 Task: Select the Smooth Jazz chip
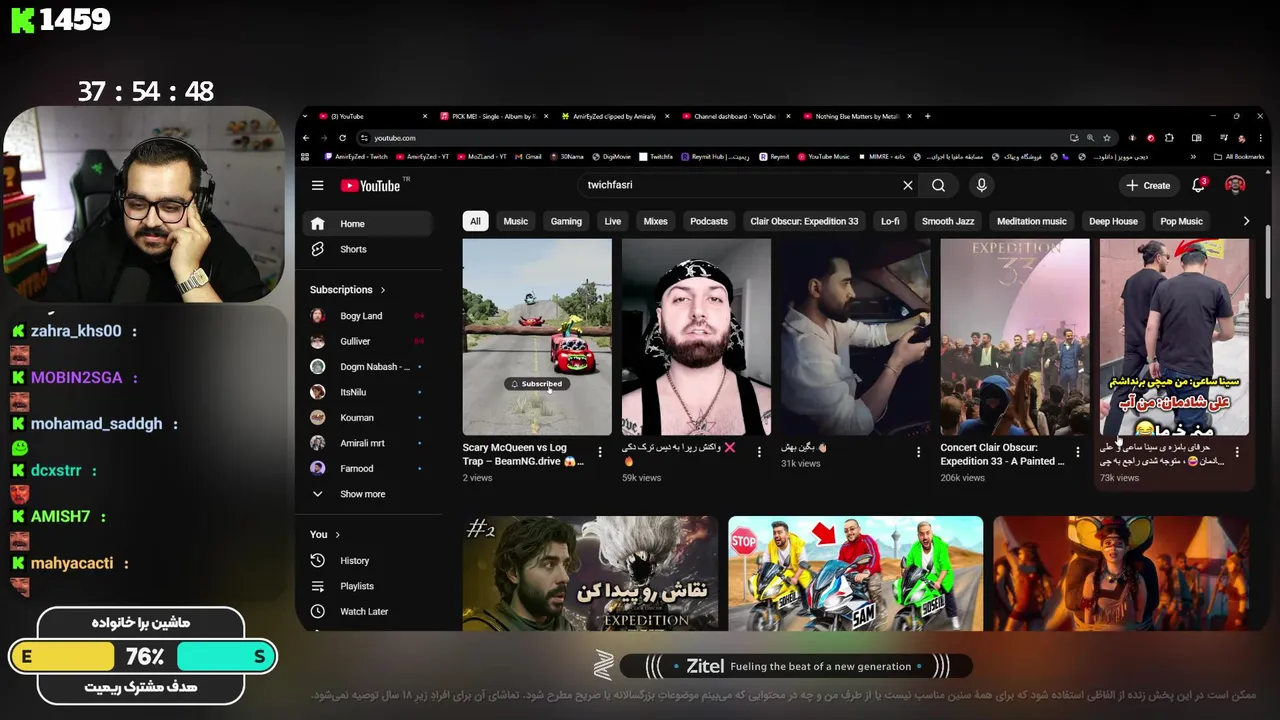point(948,221)
